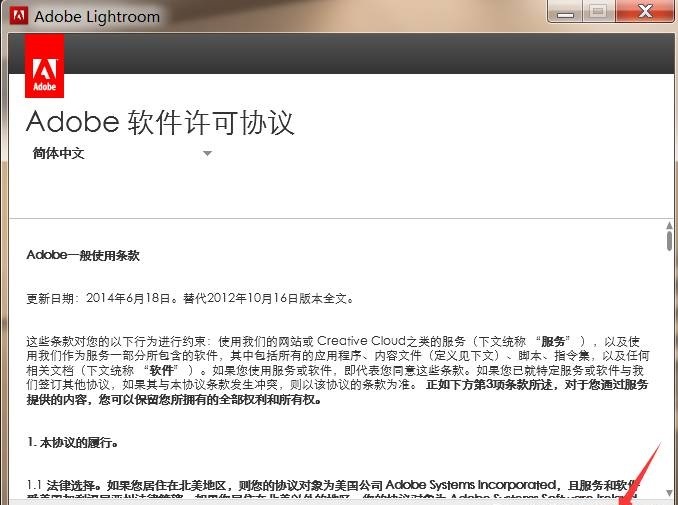The height and width of the screenshot is (505, 678).
Task: Click the license agreement scrollbar thumb
Action: click(x=669, y=240)
